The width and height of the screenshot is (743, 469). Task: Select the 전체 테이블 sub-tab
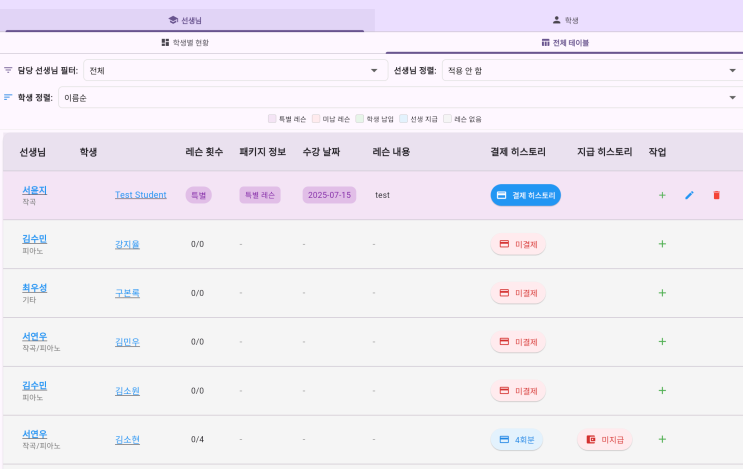(565, 43)
